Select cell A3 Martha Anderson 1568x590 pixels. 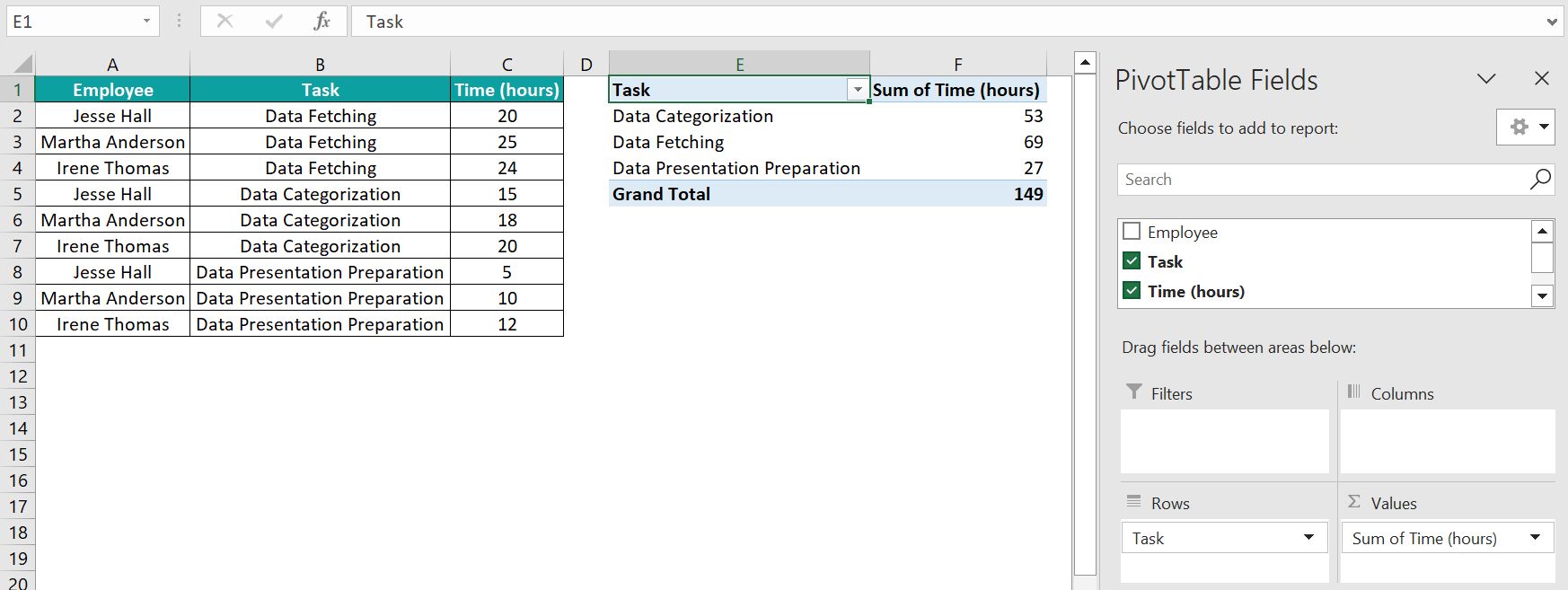pos(112,142)
